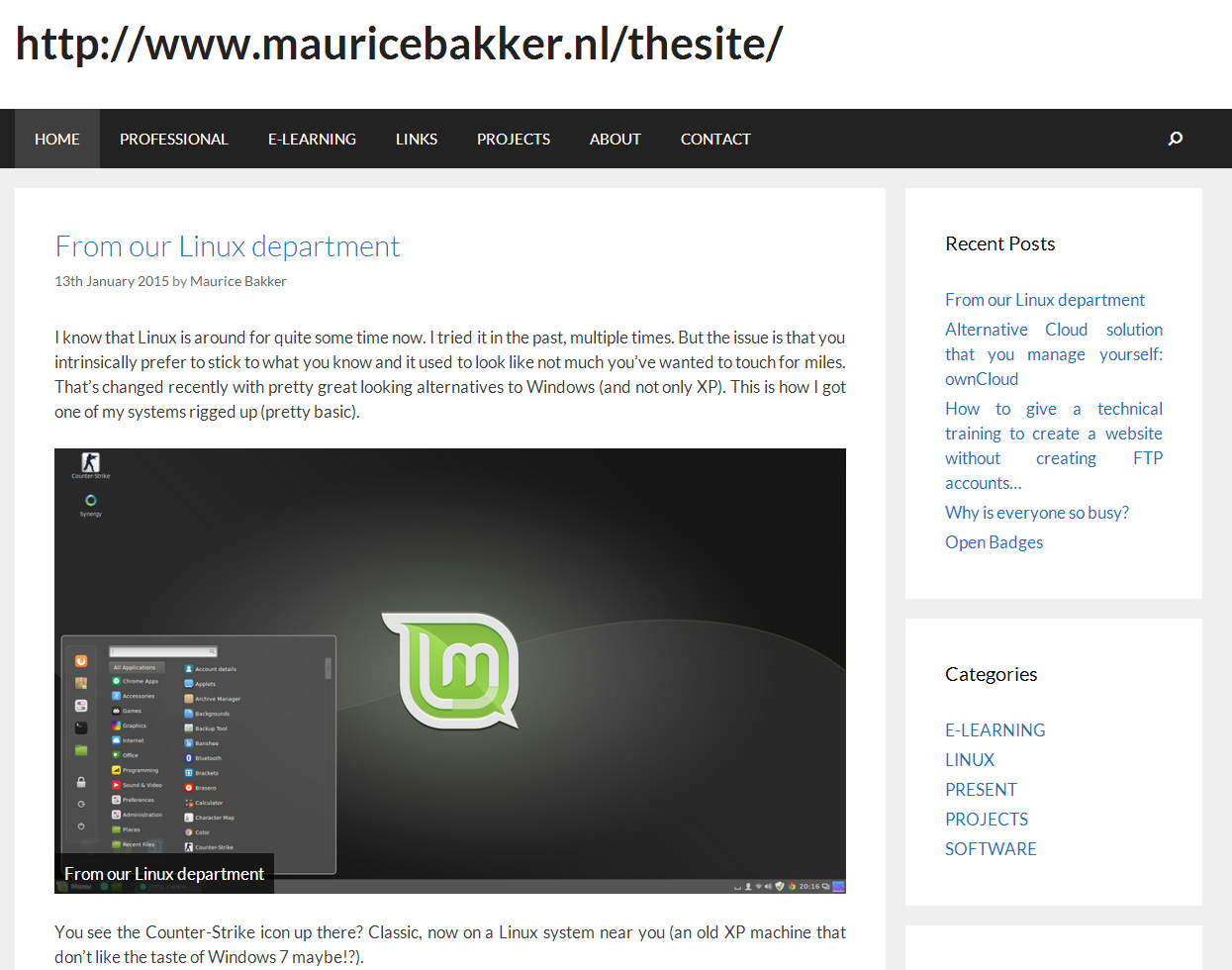Open the SOFTWARE category link

pos(992,849)
